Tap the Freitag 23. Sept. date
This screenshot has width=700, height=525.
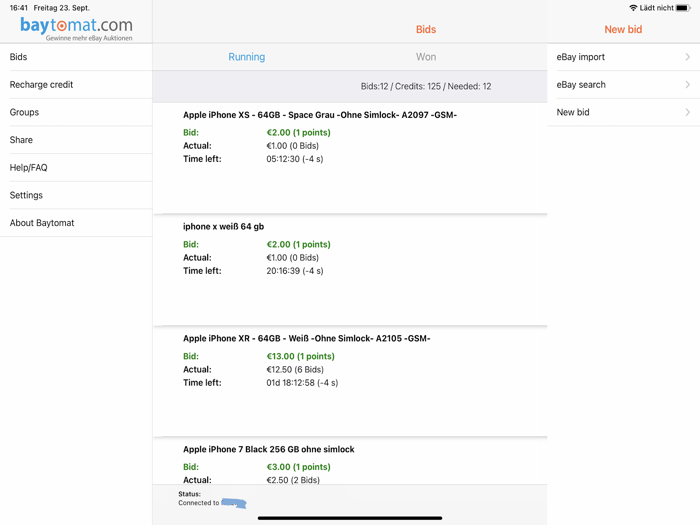pos(62,8)
